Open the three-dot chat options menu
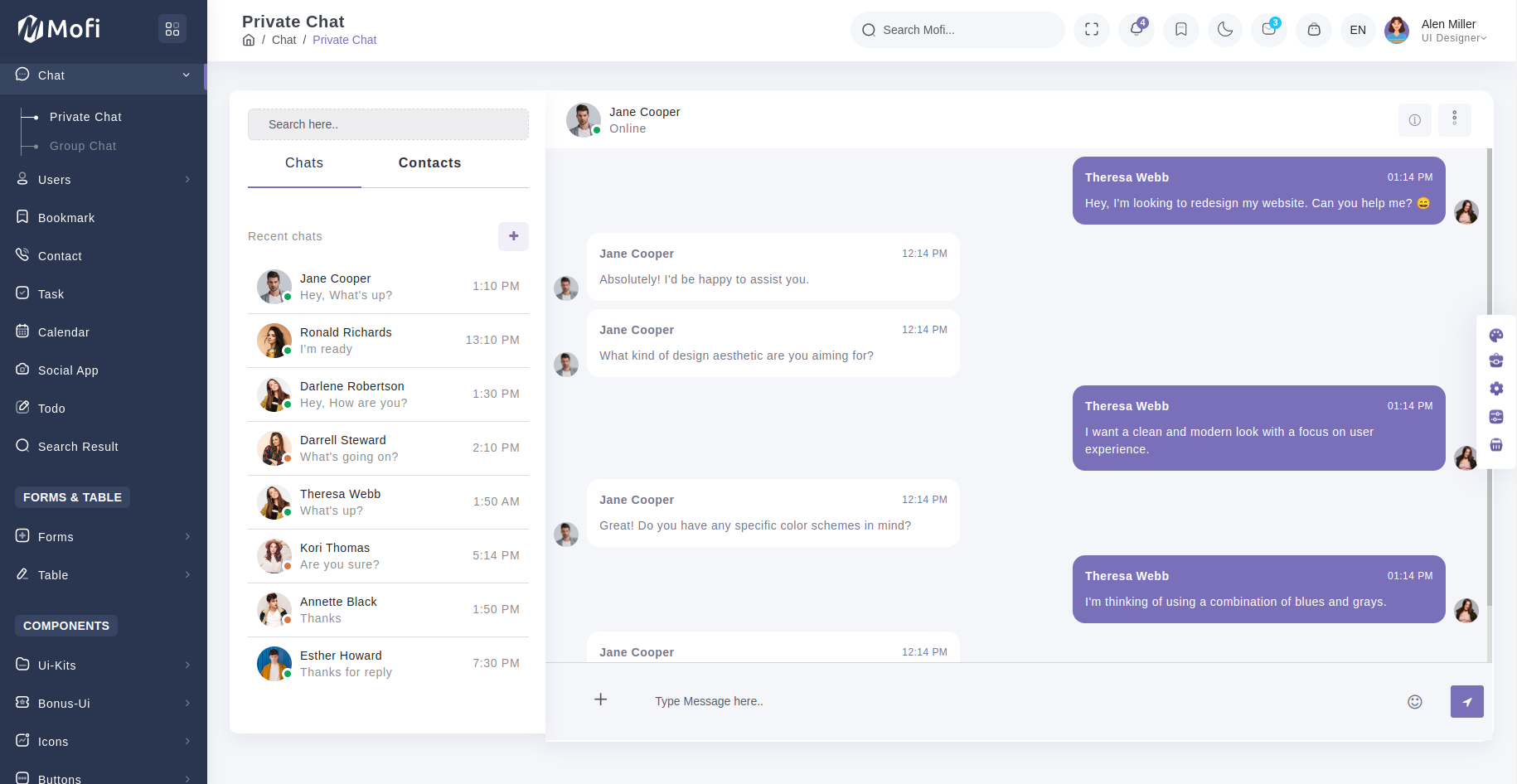 tap(1454, 119)
